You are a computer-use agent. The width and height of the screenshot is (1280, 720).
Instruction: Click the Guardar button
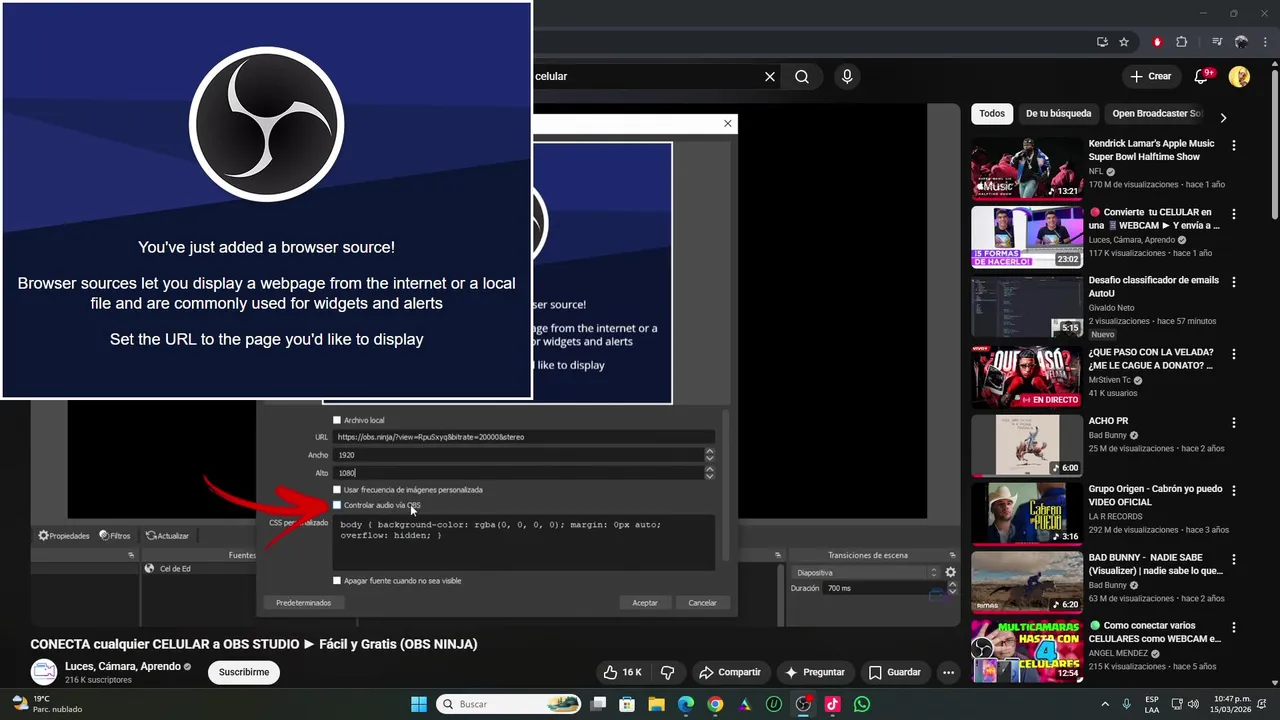(x=895, y=672)
